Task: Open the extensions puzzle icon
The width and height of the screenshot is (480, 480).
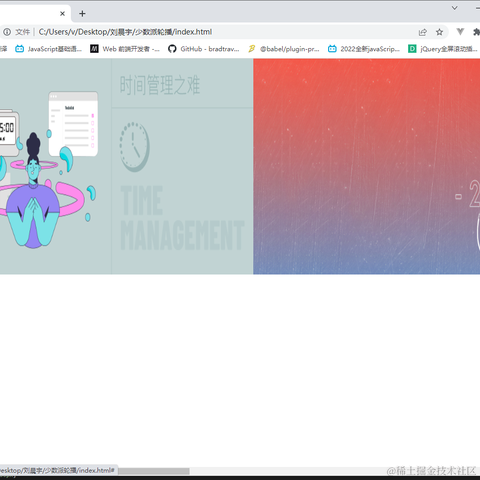Action: pos(476,32)
